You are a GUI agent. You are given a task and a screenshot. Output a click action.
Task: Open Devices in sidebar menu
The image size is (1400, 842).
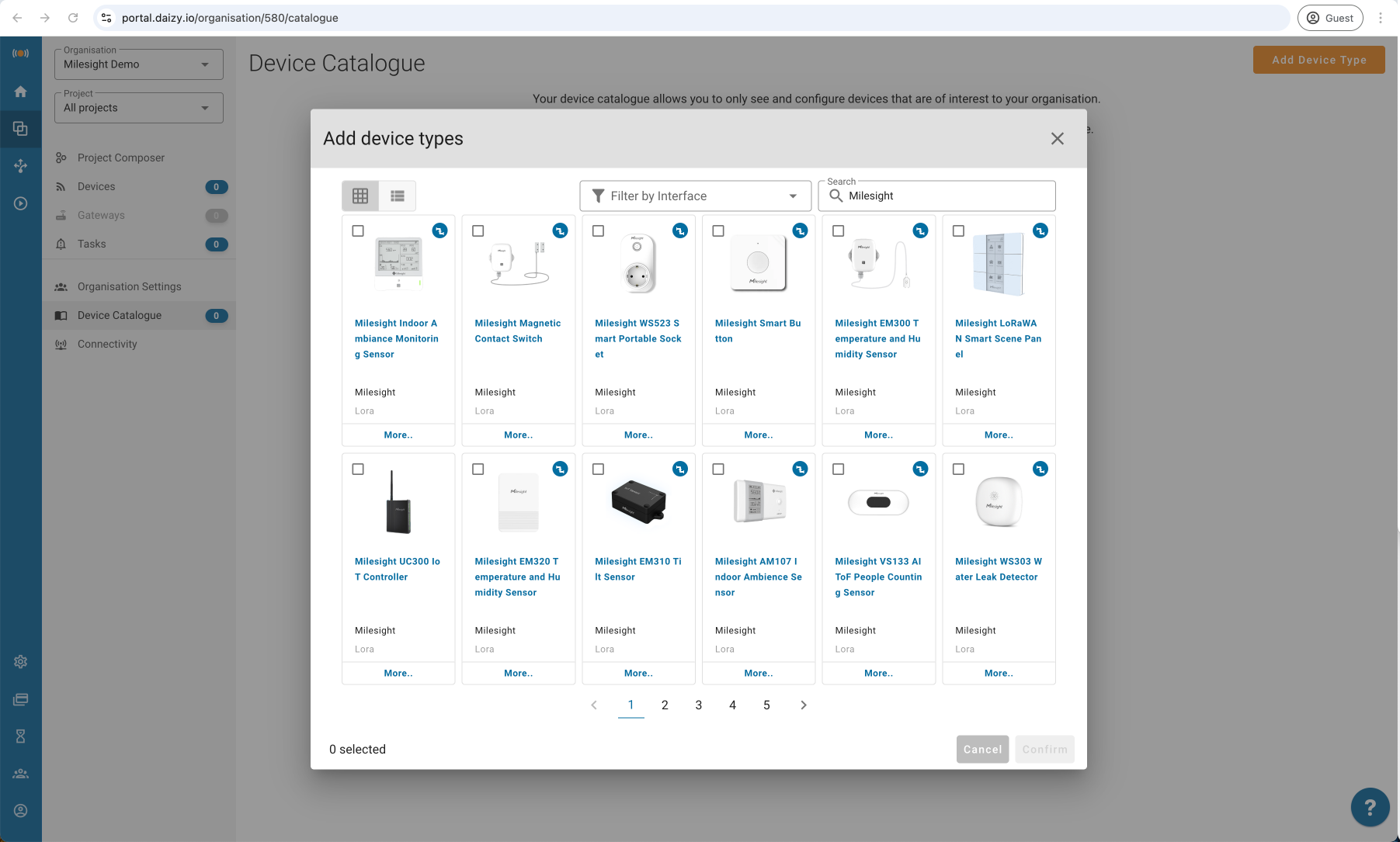[x=139, y=186]
